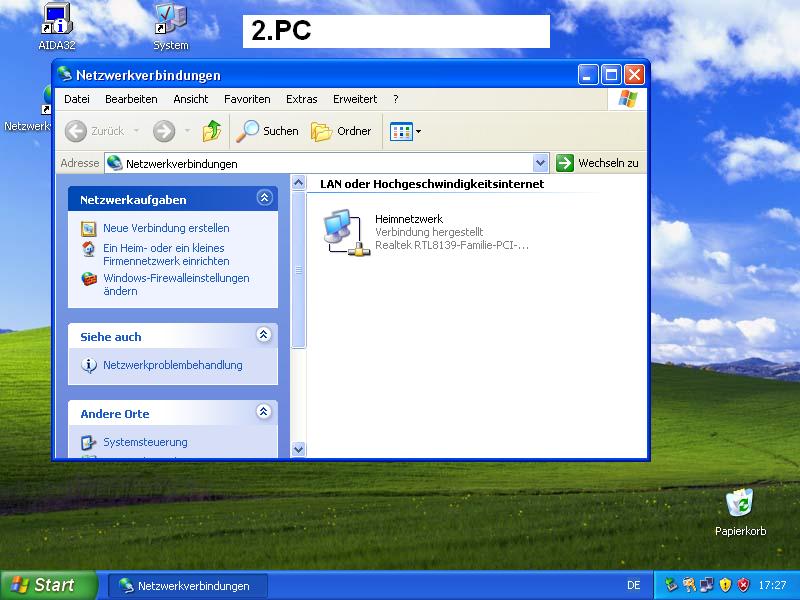This screenshot has height=600, width=800.
Task: Open the Favoriten menu
Action: tap(247, 99)
